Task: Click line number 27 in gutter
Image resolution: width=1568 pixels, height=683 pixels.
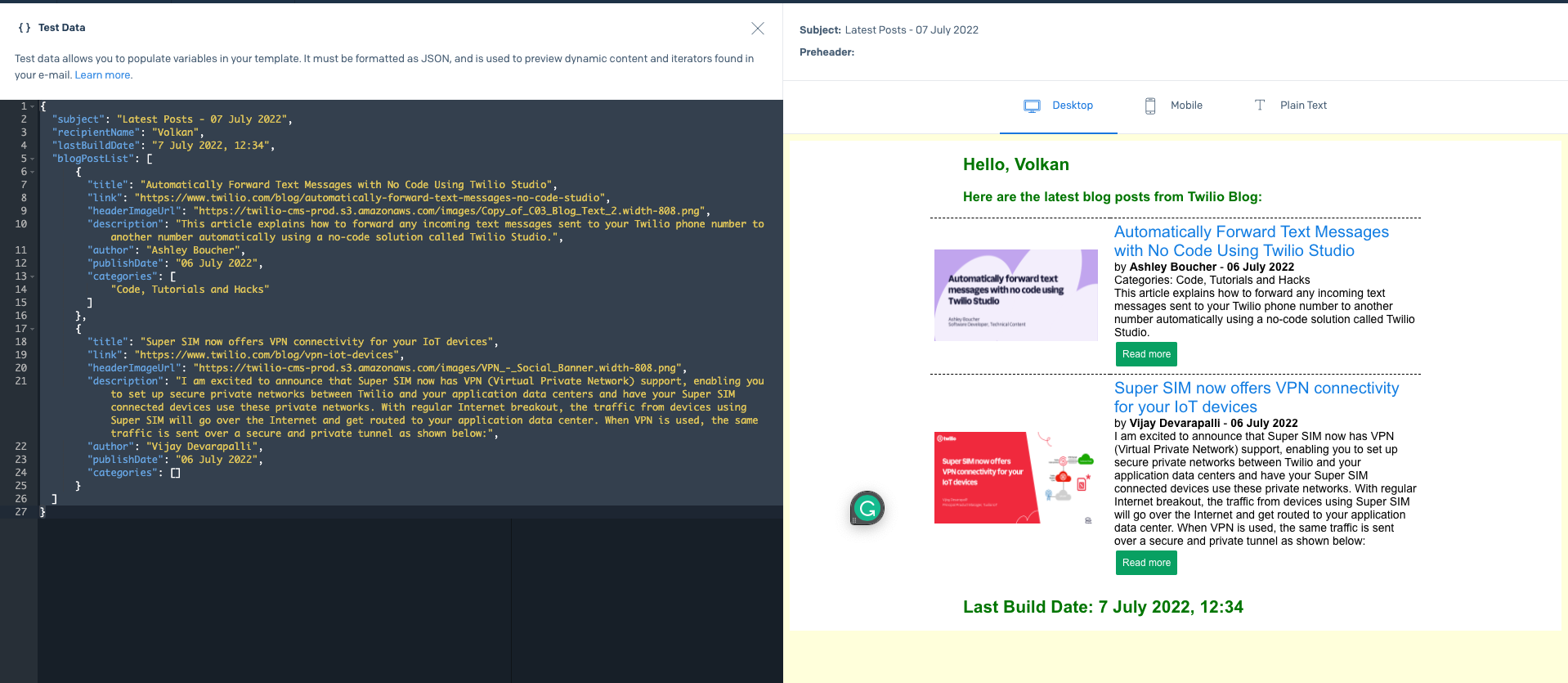Action: click(20, 512)
